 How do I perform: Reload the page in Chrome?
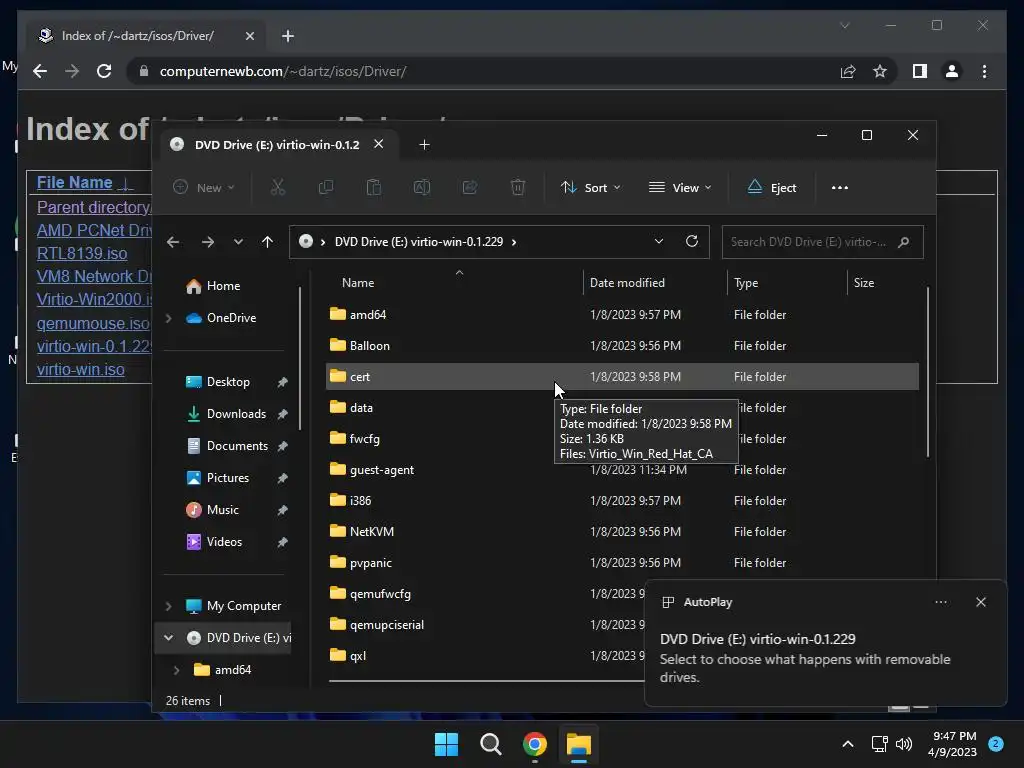click(x=104, y=71)
